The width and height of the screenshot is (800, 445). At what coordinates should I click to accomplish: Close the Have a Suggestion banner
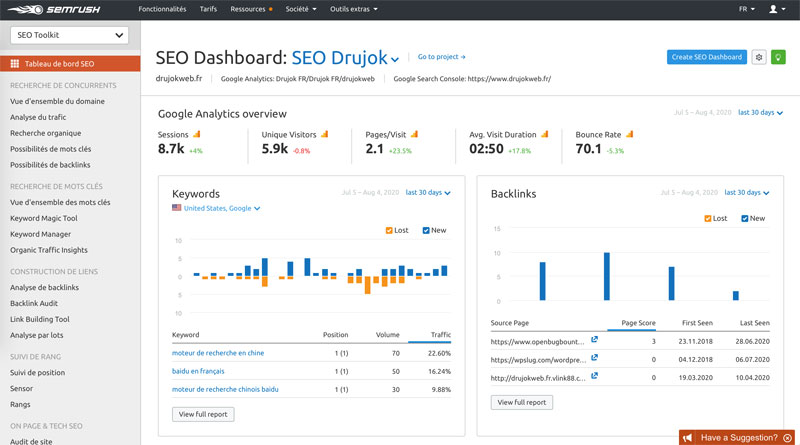(x=788, y=438)
